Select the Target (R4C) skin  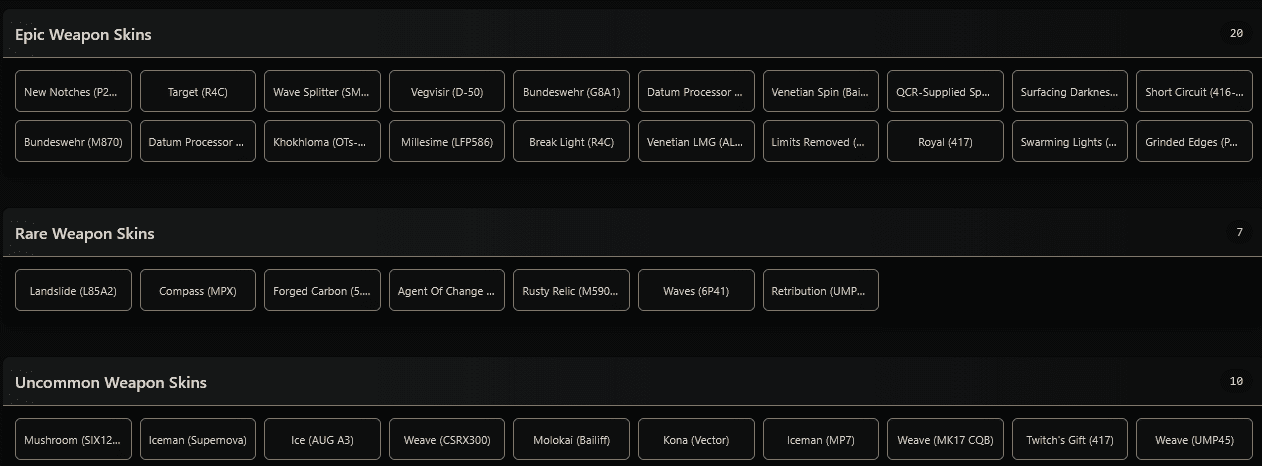tap(198, 91)
